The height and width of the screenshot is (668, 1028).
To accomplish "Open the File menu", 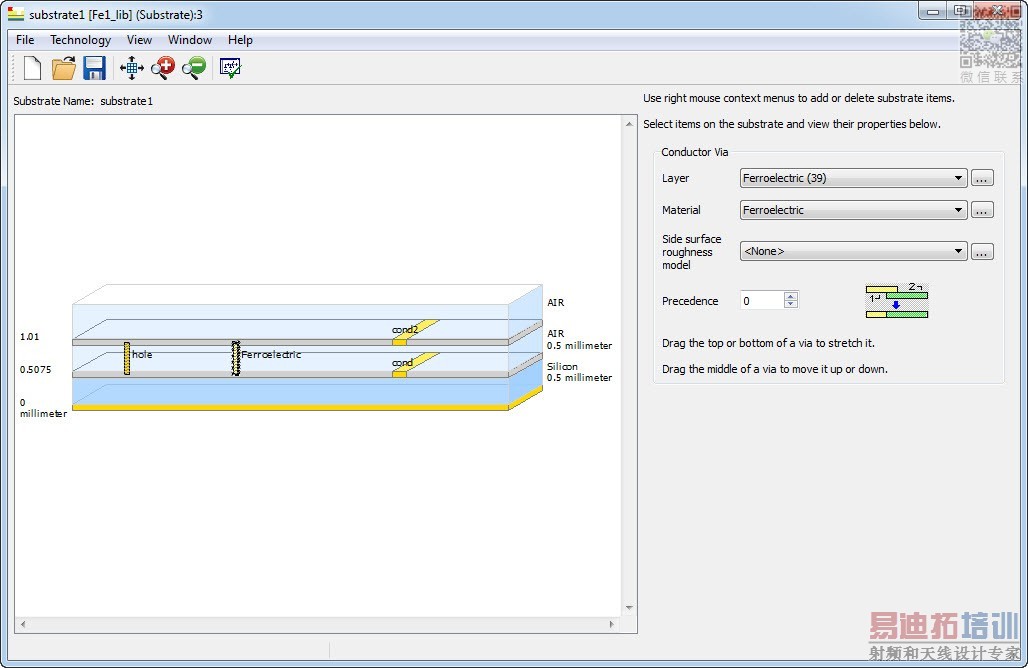I will tap(25, 40).
